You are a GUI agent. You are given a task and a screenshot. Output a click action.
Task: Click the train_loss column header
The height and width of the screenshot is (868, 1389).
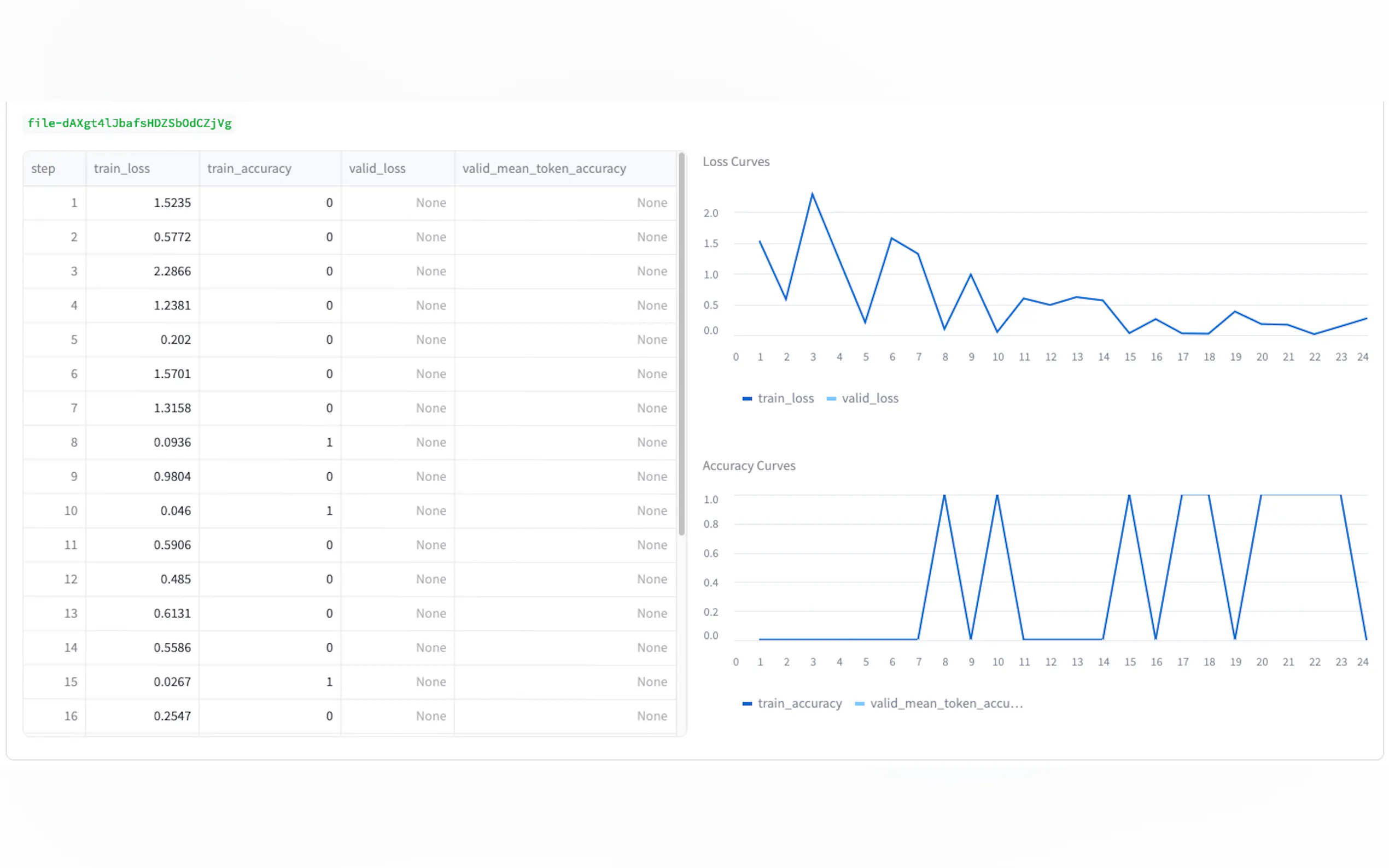(x=122, y=168)
